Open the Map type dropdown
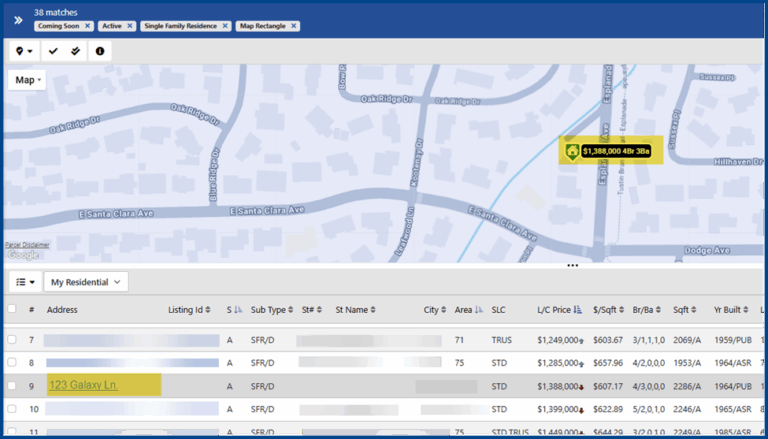 point(28,80)
